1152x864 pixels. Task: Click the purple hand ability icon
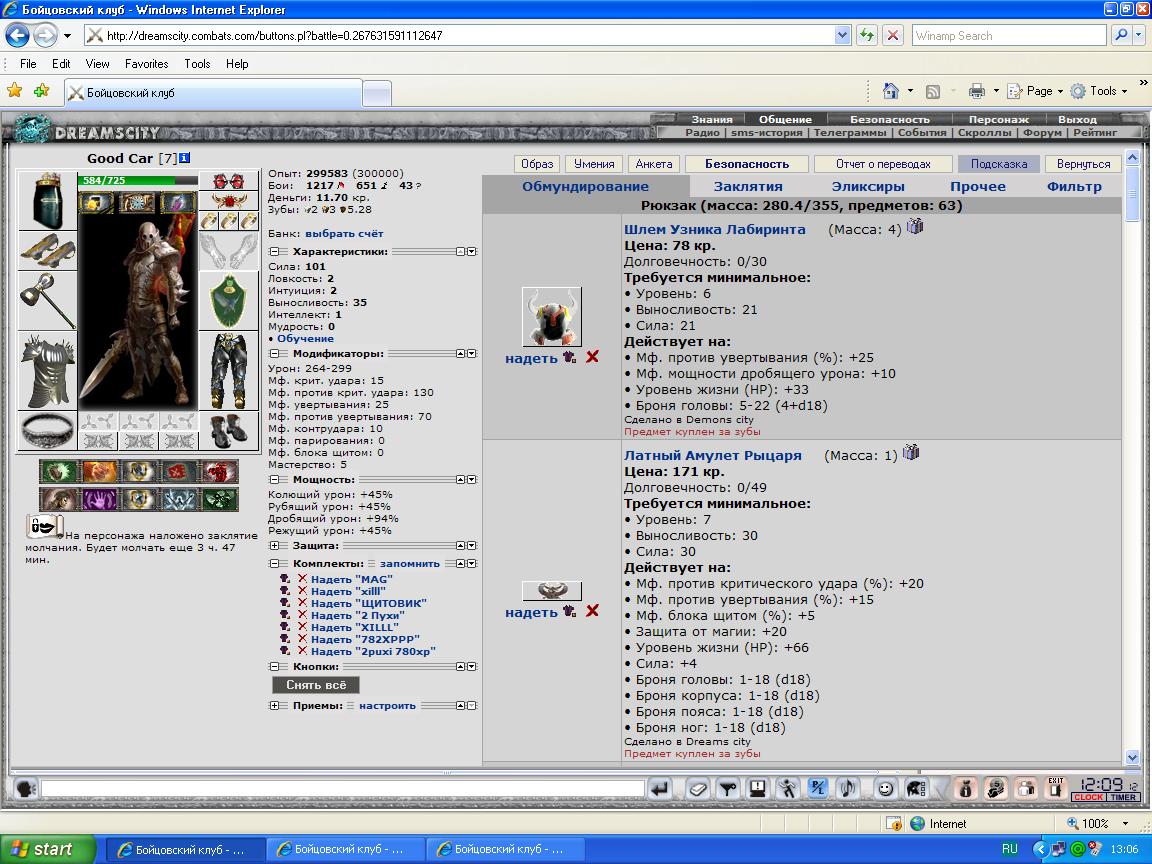[x=98, y=500]
